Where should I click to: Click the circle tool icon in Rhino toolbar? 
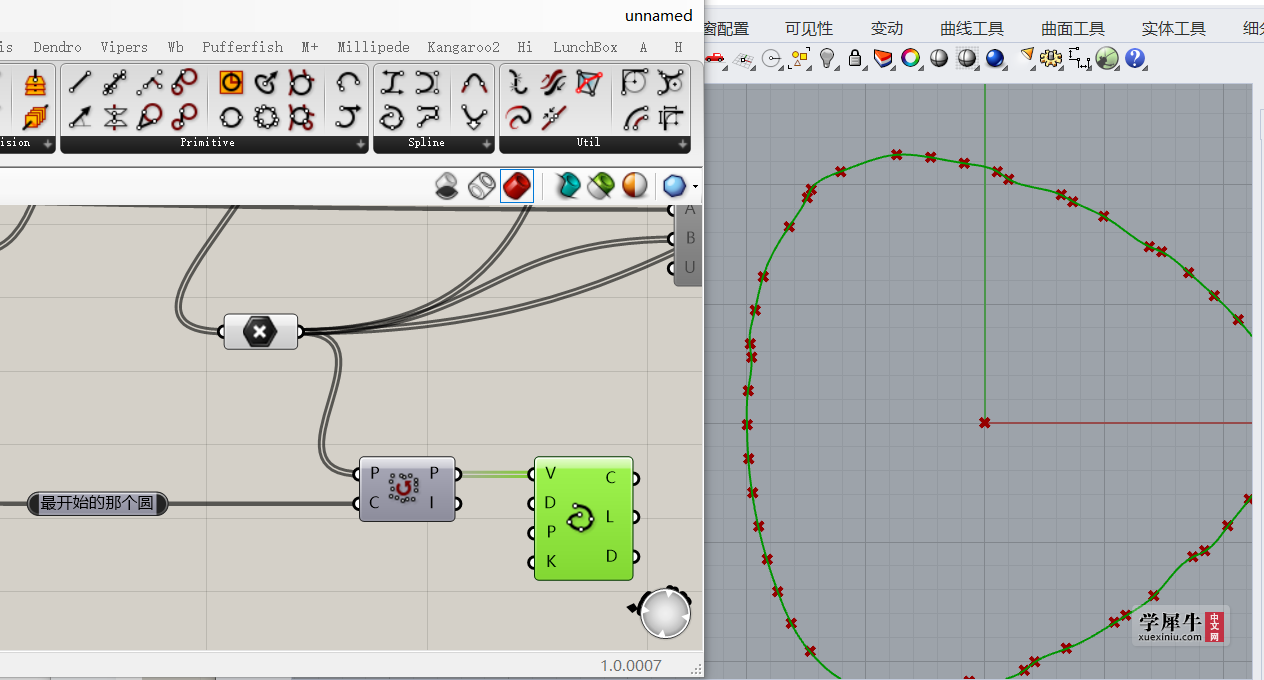(771, 59)
